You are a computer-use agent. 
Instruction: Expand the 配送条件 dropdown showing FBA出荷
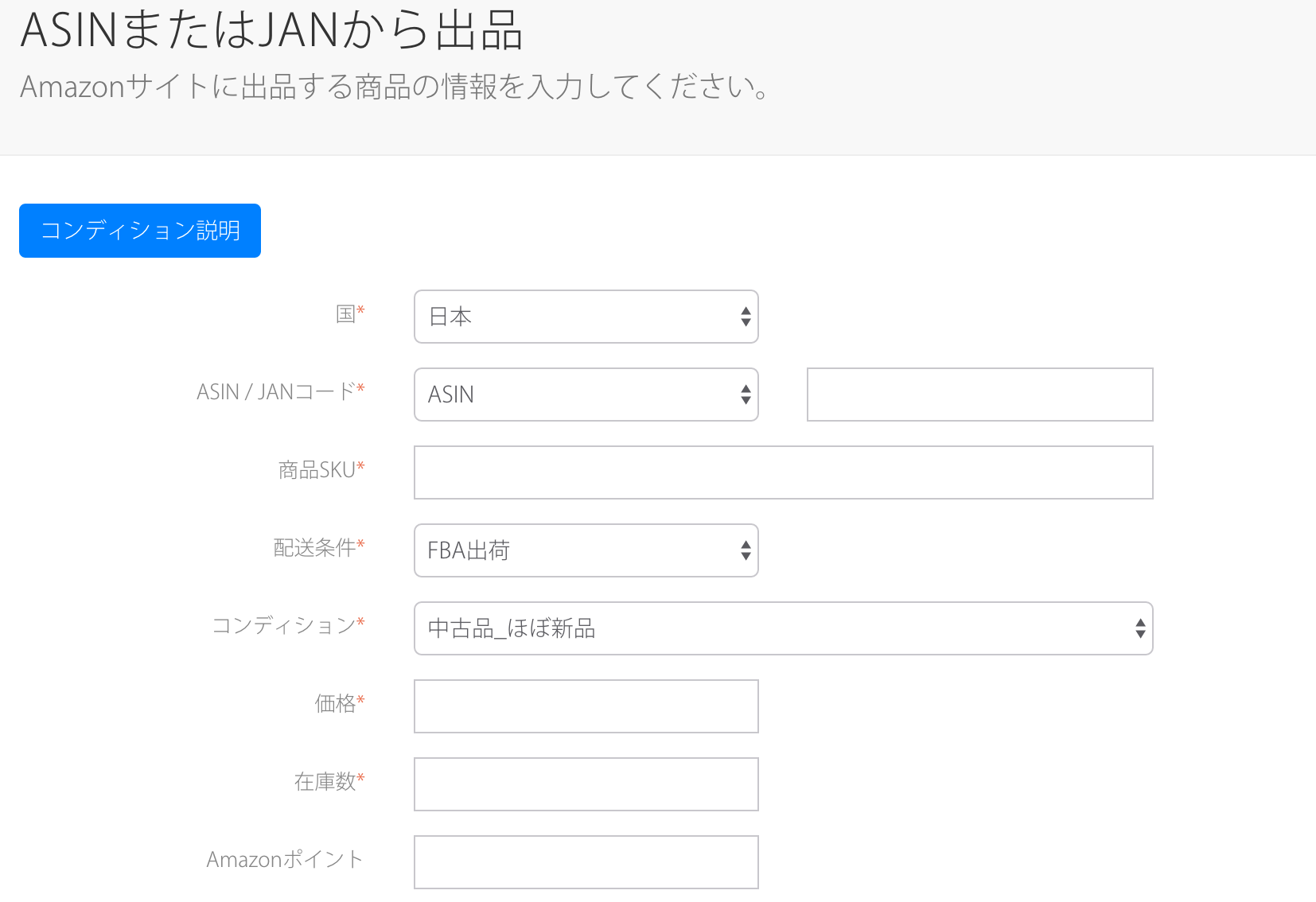tap(586, 550)
